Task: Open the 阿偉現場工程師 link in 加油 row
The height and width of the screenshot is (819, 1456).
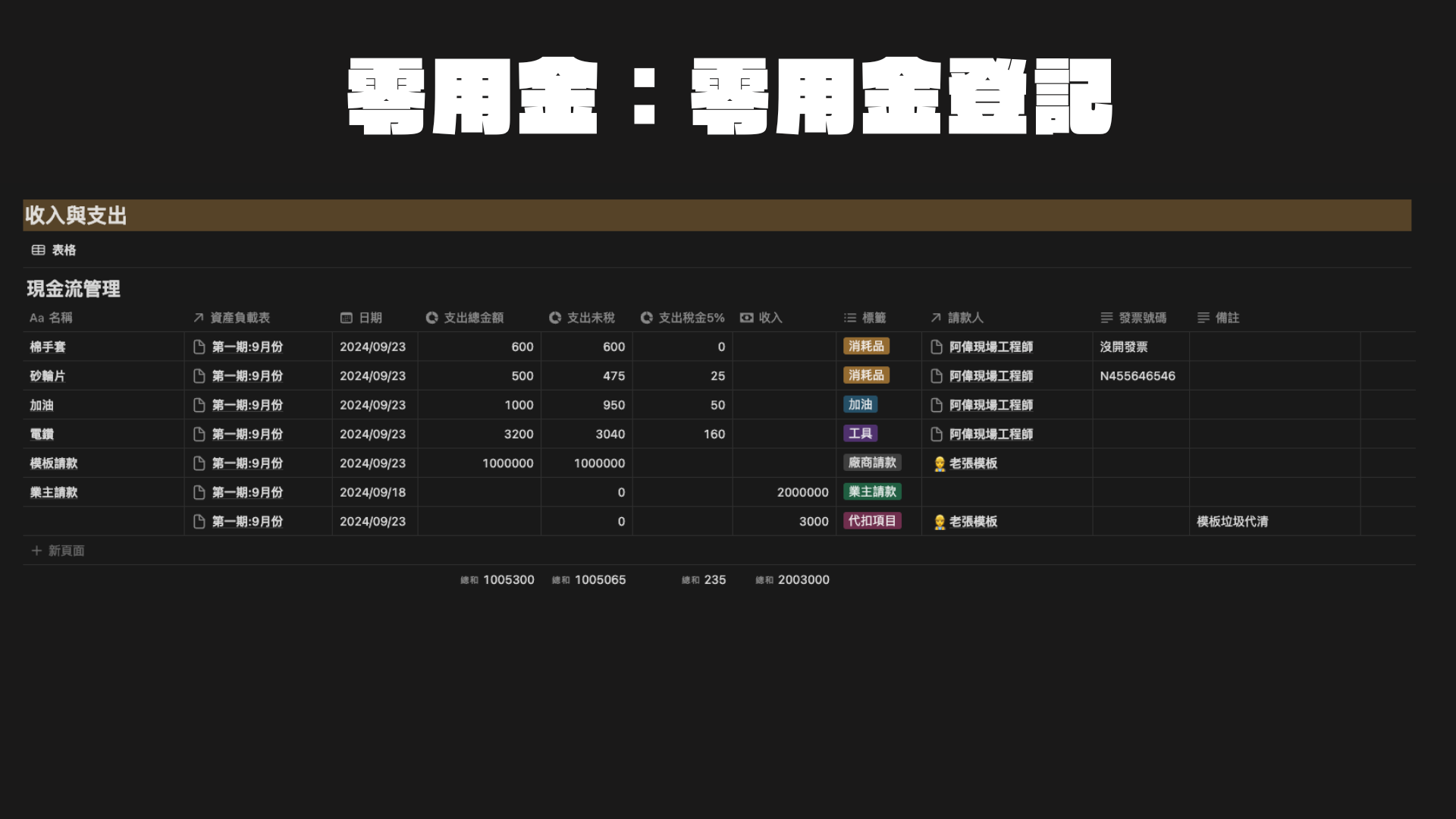Action: (990, 405)
